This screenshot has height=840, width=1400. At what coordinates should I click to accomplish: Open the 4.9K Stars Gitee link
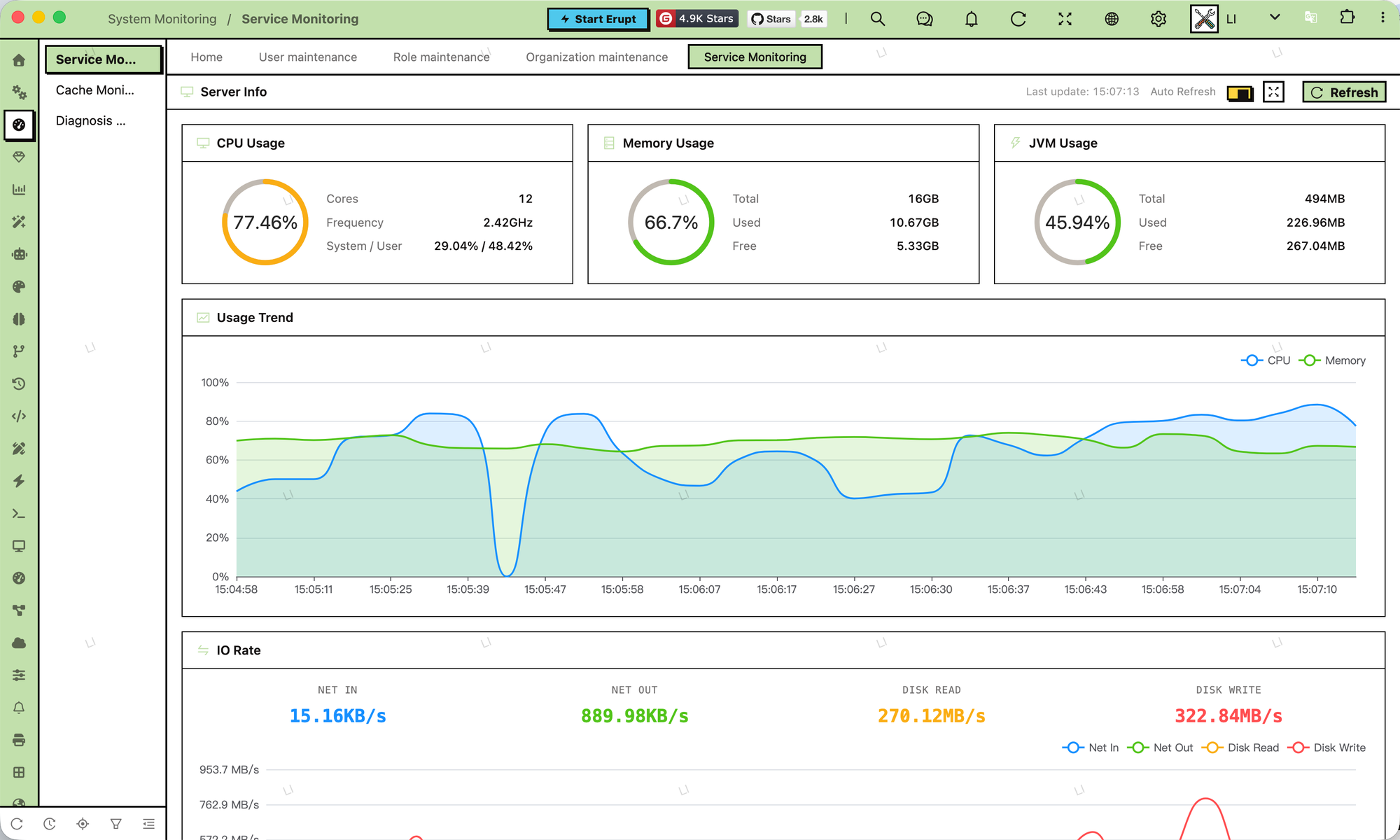point(697,19)
